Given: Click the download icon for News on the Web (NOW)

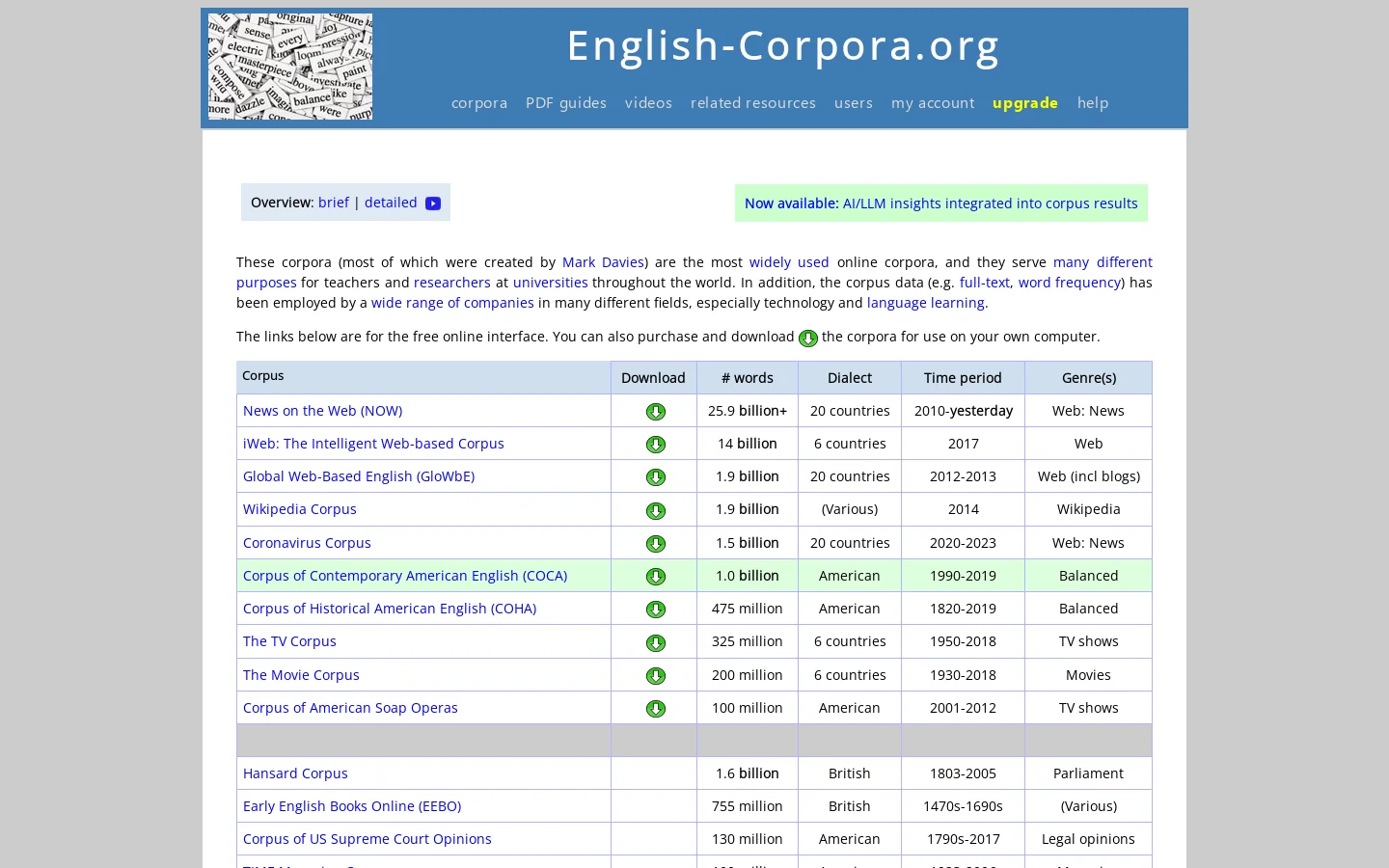Looking at the screenshot, I should coord(656,412).
